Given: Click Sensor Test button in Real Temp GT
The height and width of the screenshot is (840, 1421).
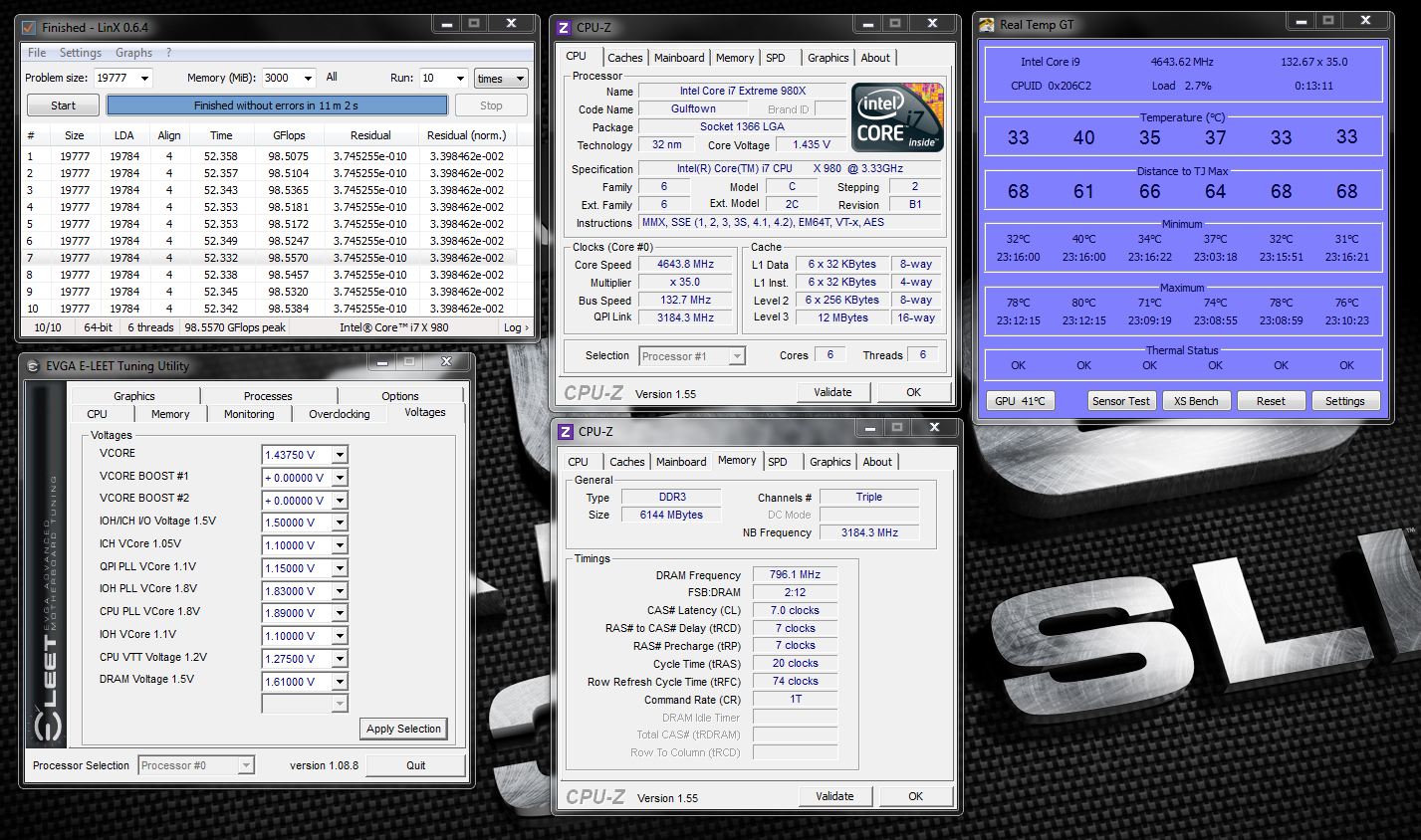Looking at the screenshot, I should (1121, 401).
